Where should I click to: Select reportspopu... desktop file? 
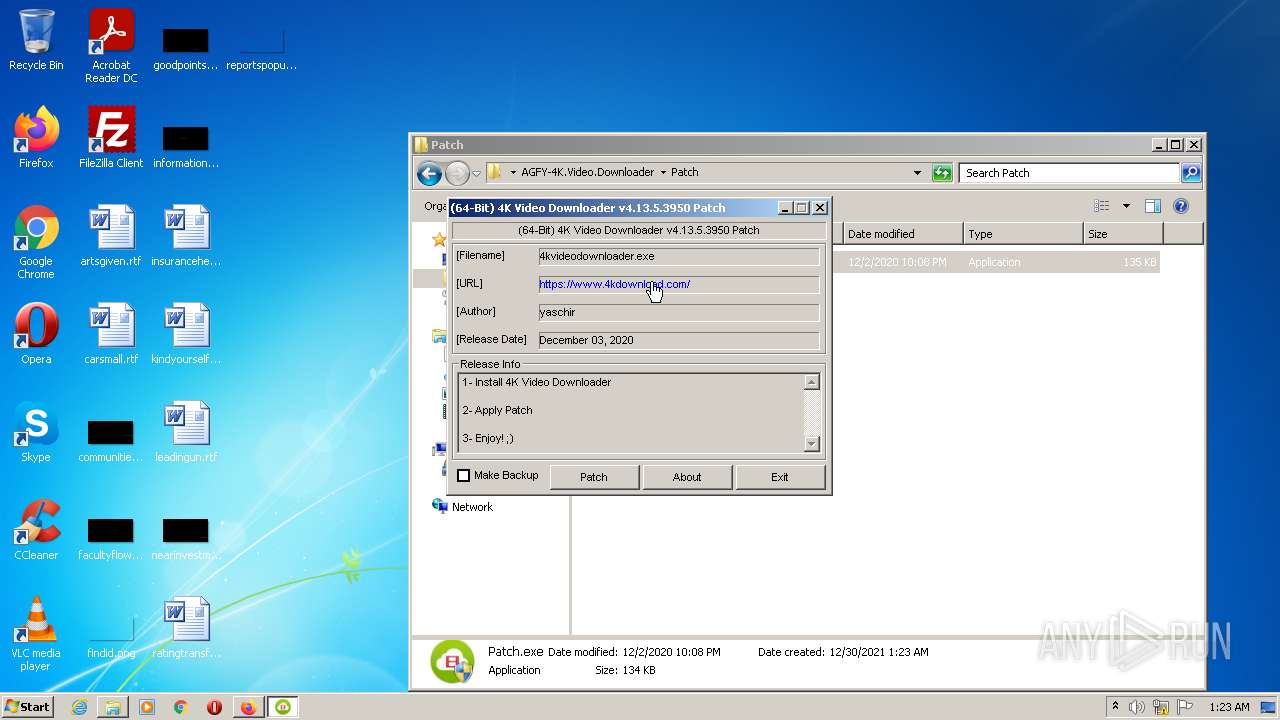click(x=262, y=48)
